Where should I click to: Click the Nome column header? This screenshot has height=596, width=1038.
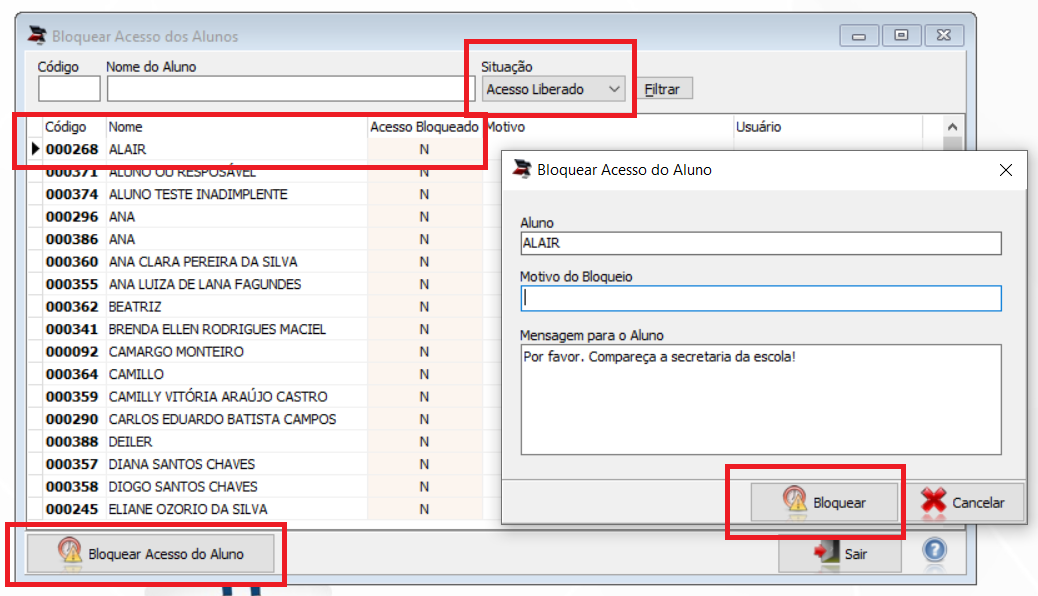(126, 126)
